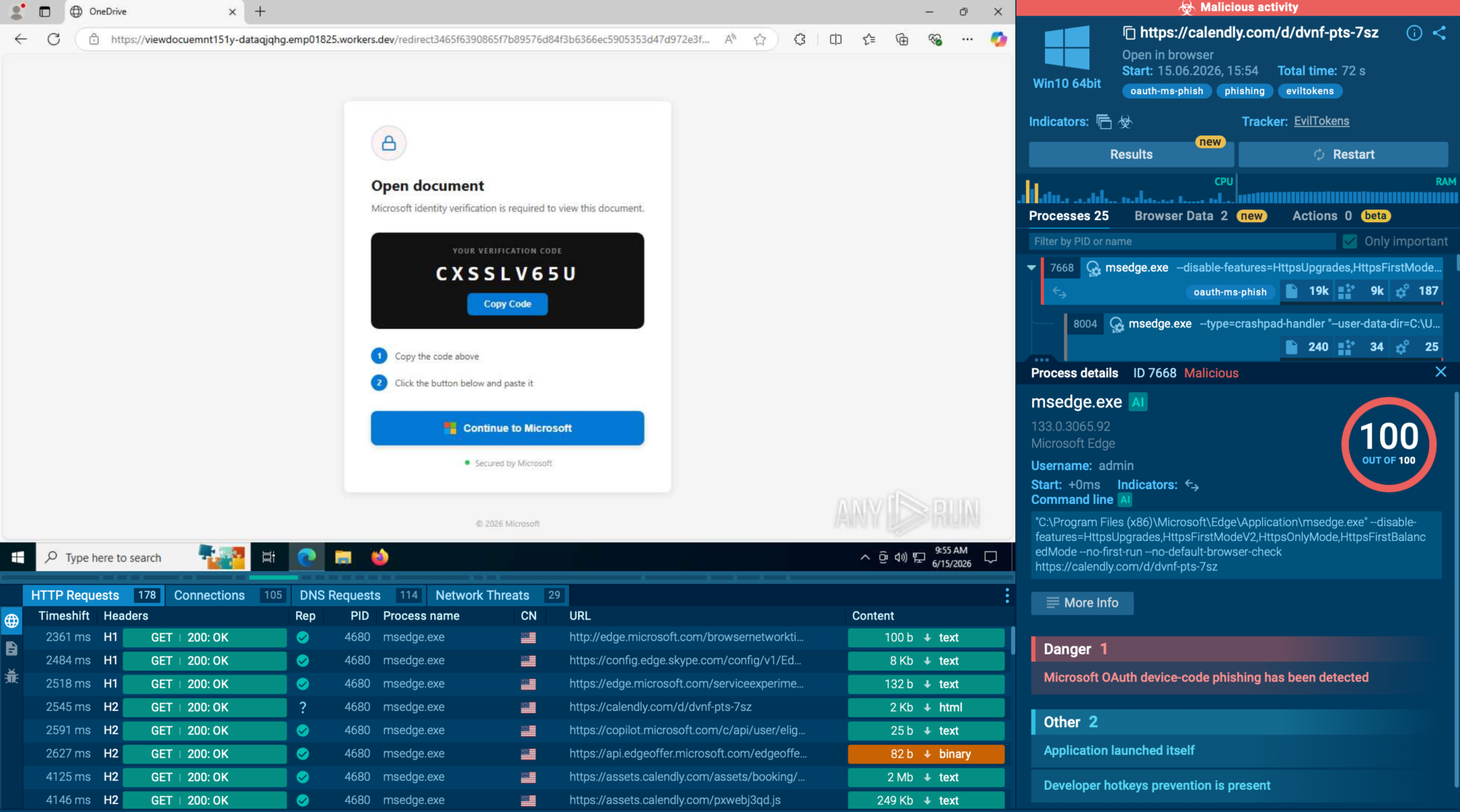Open the Browser Data tab
Viewport: 1460px width, 812px height.
[x=1201, y=216]
